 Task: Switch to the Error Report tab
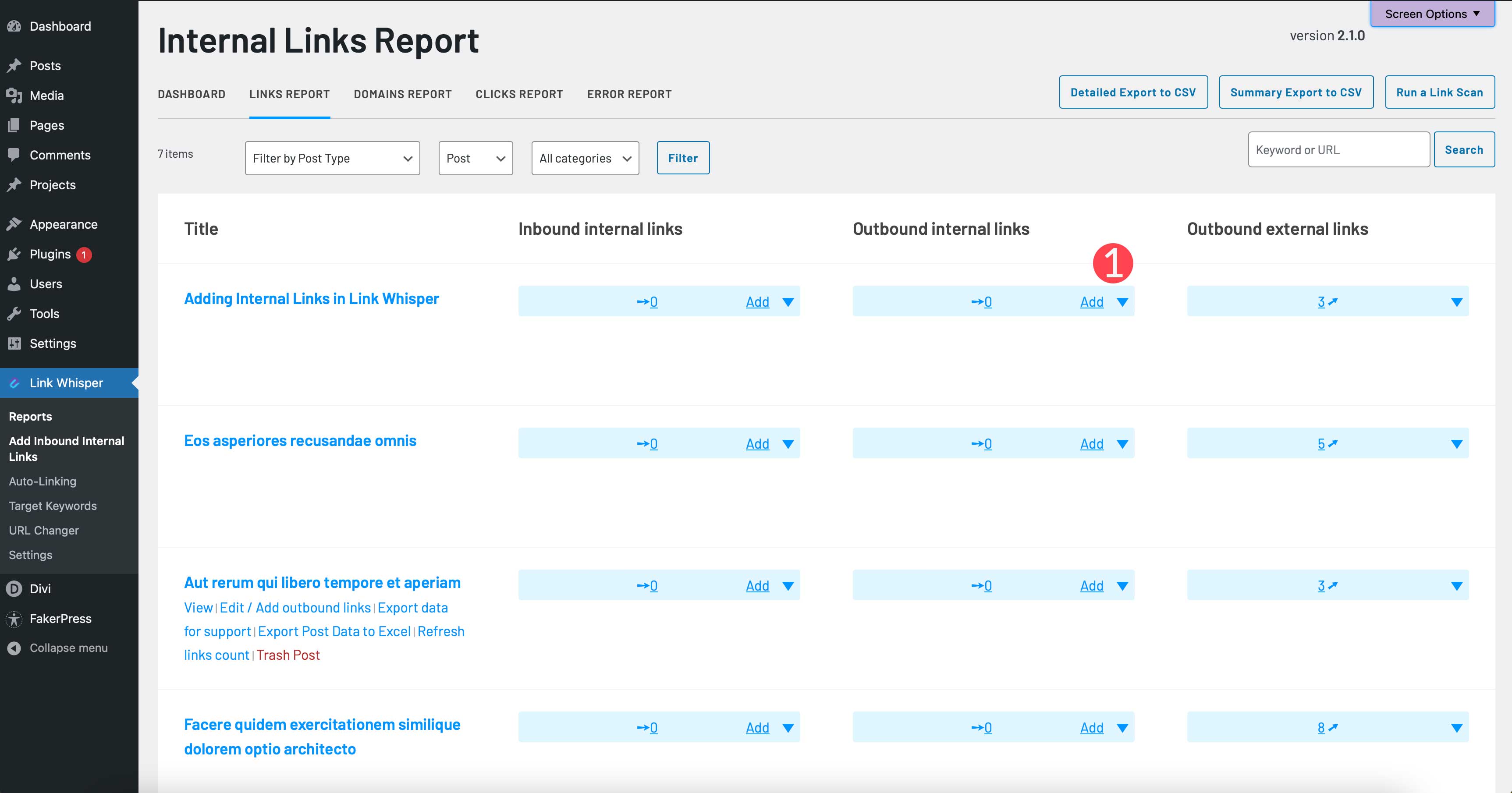click(629, 94)
